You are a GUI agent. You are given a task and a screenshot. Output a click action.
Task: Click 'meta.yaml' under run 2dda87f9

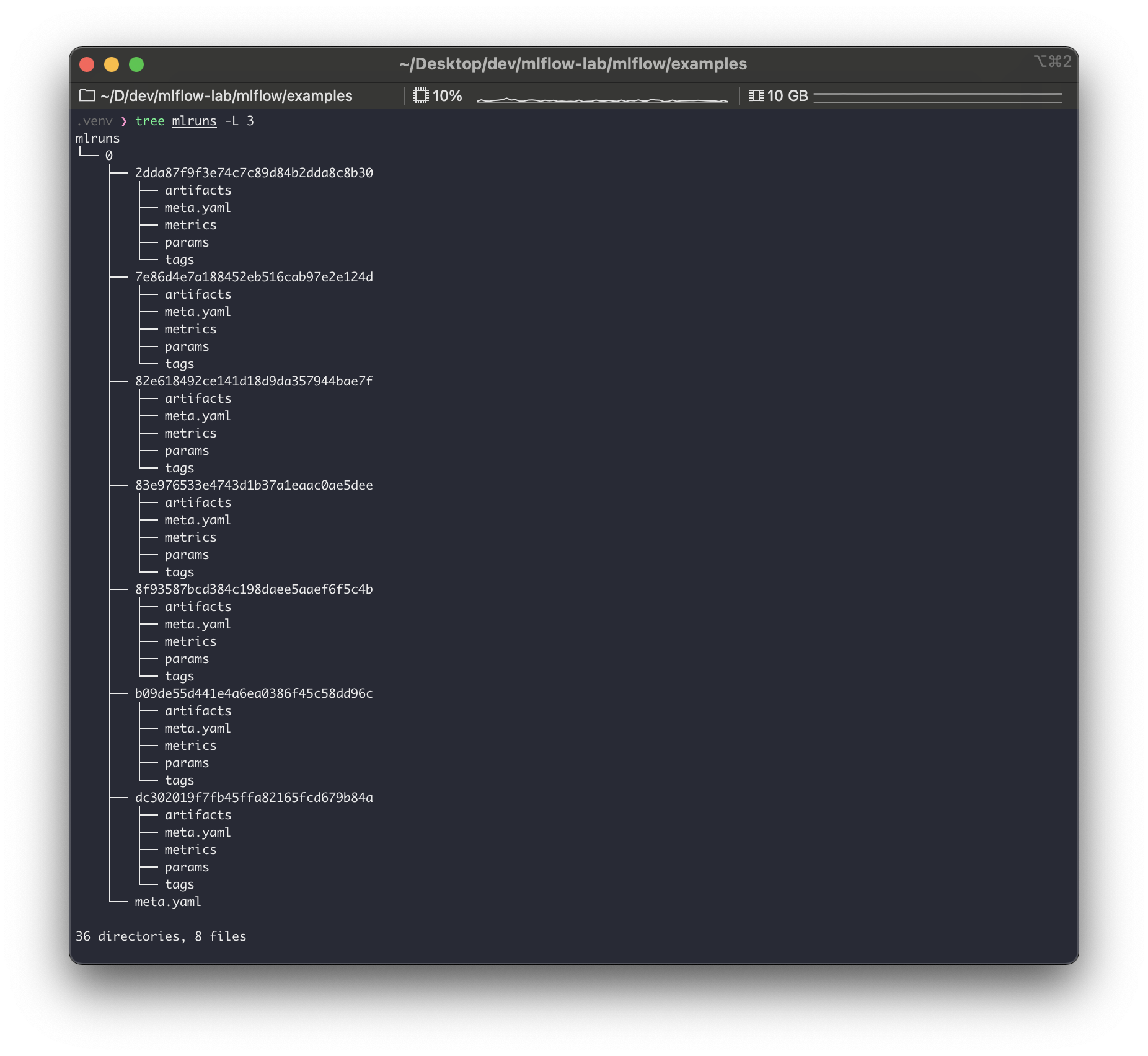click(x=198, y=208)
